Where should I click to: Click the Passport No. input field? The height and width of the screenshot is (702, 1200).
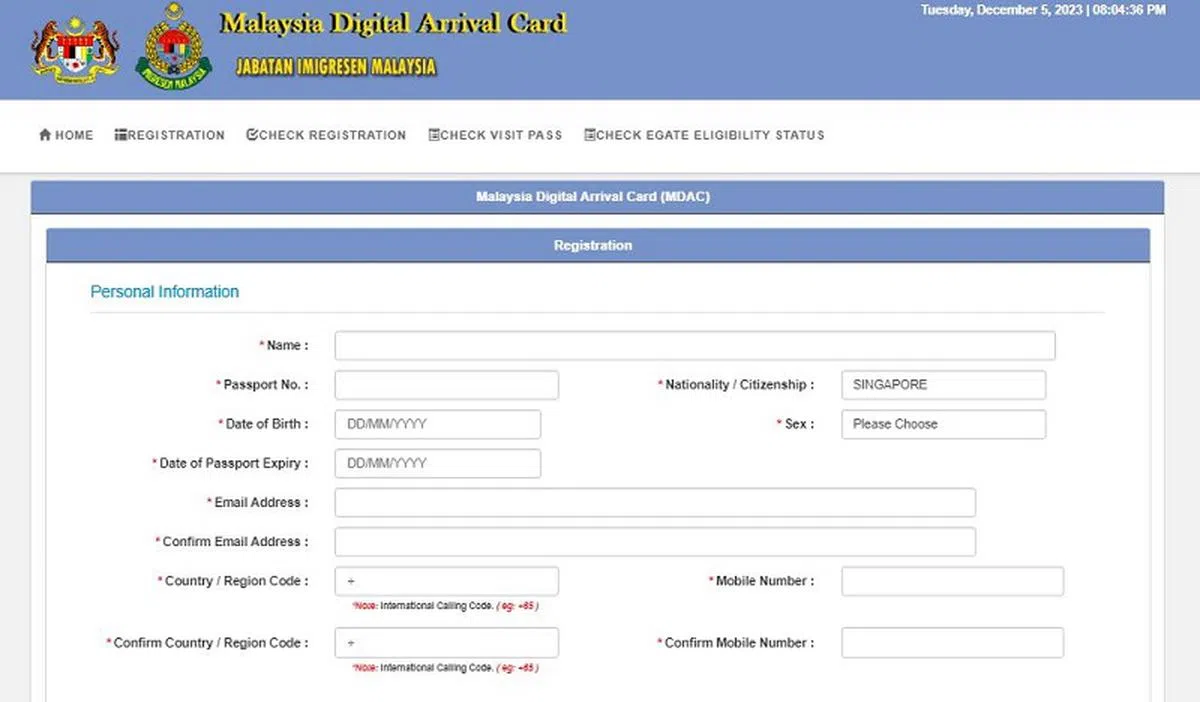[x=446, y=385]
